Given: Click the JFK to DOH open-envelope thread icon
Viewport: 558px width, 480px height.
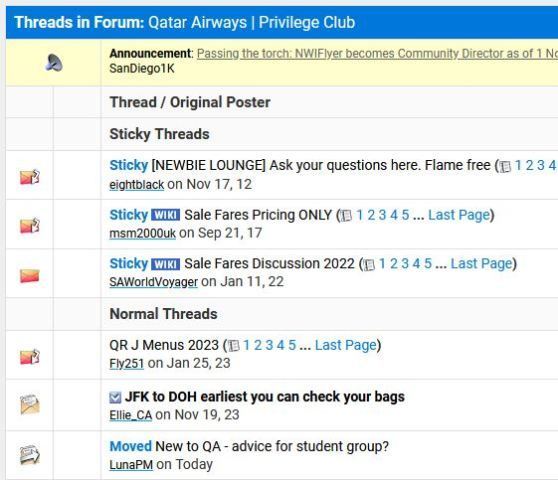Looking at the screenshot, I should click(30, 405).
